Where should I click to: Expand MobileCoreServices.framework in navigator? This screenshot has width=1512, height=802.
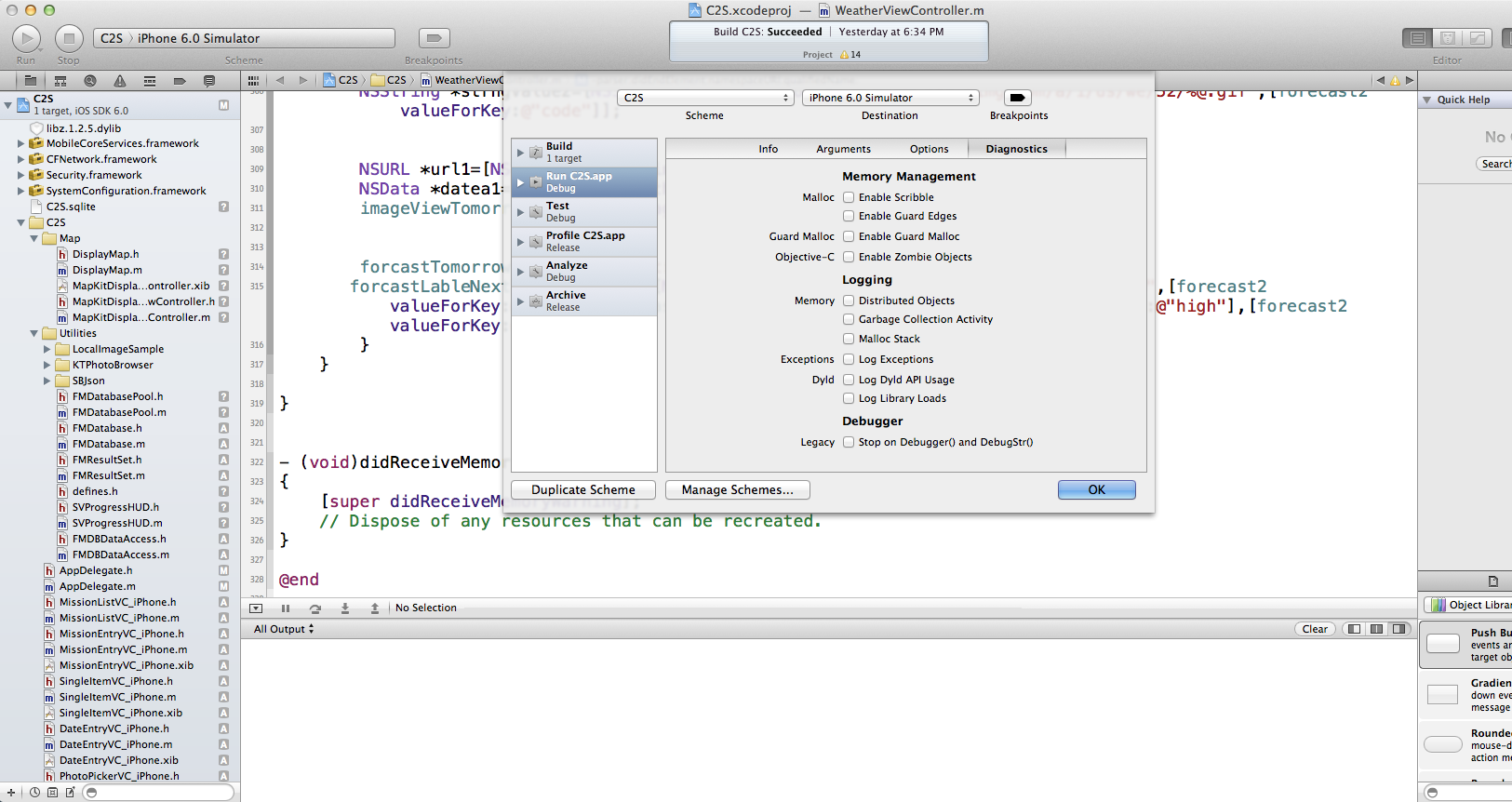pyautogui.click(x=20, y=144)
